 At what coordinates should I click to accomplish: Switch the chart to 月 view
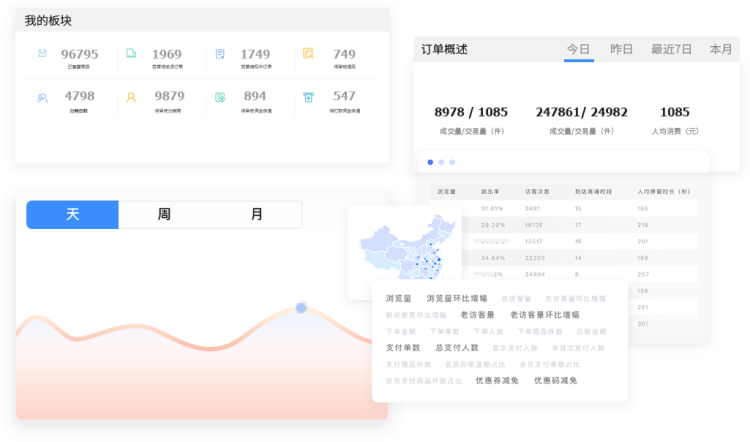pyautogui.click(x=256, y=215)
